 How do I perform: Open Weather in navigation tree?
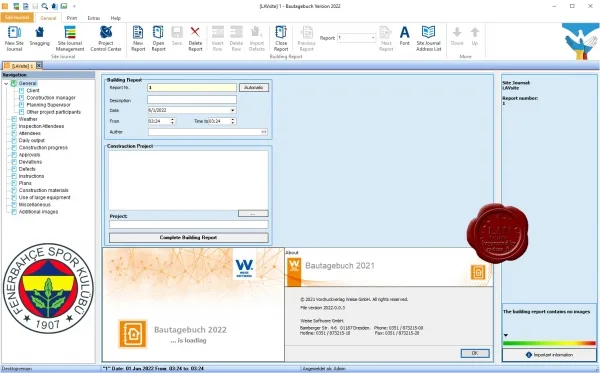tap(28, 119)
